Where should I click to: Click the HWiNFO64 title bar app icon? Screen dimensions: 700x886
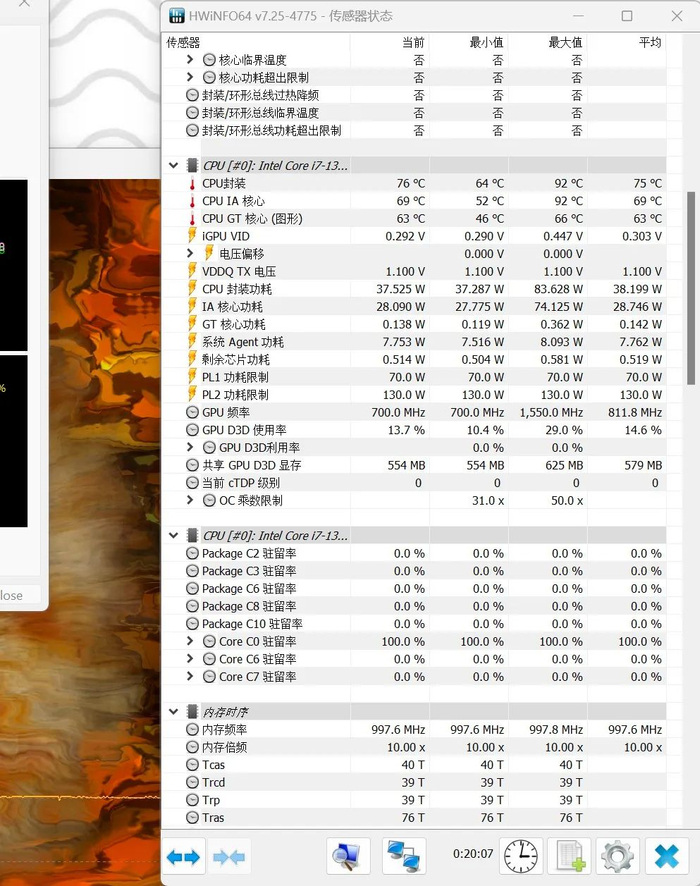177,16
